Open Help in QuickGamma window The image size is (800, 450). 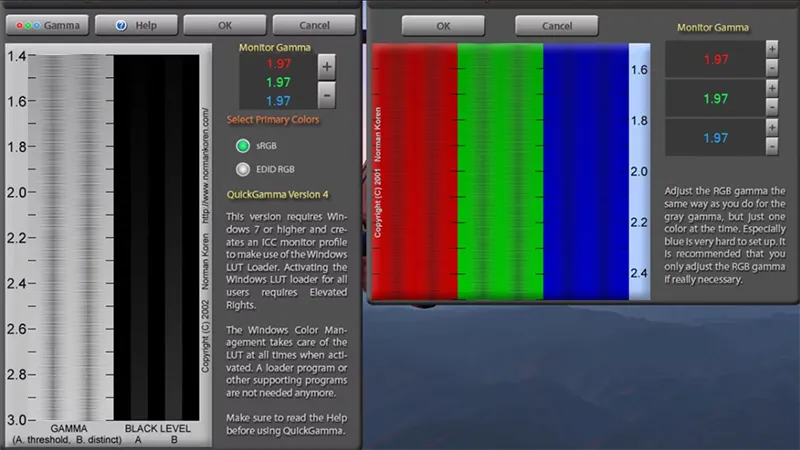[x=136, y=25]
